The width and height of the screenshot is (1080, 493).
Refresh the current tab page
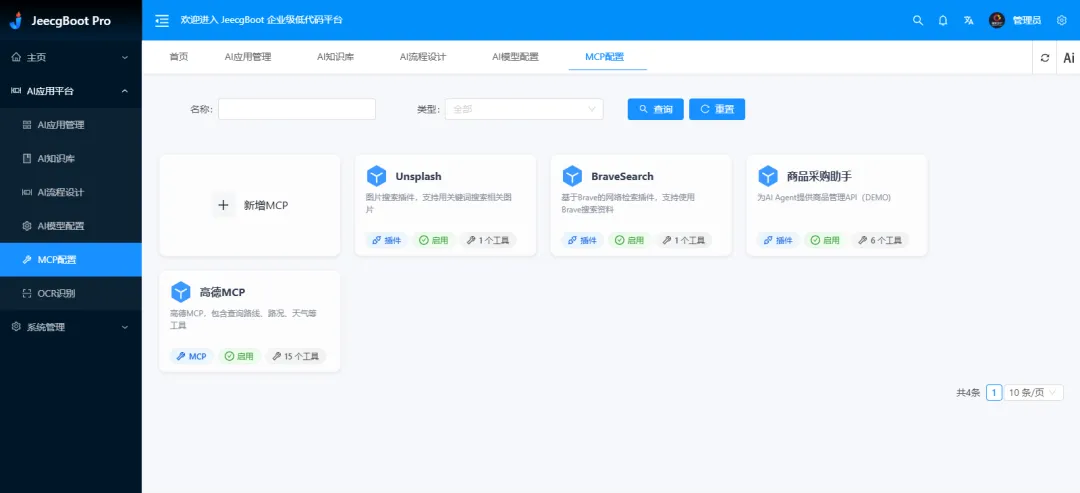(1045, 58)
